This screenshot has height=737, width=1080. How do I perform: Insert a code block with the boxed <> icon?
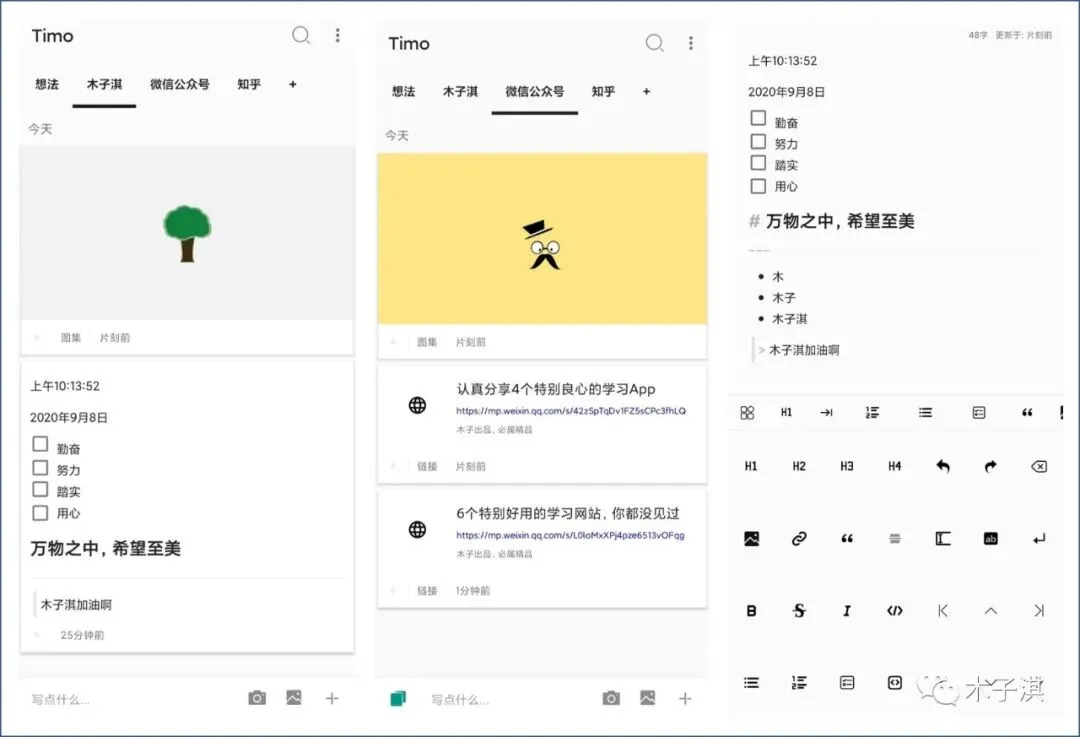pos(895,683)
